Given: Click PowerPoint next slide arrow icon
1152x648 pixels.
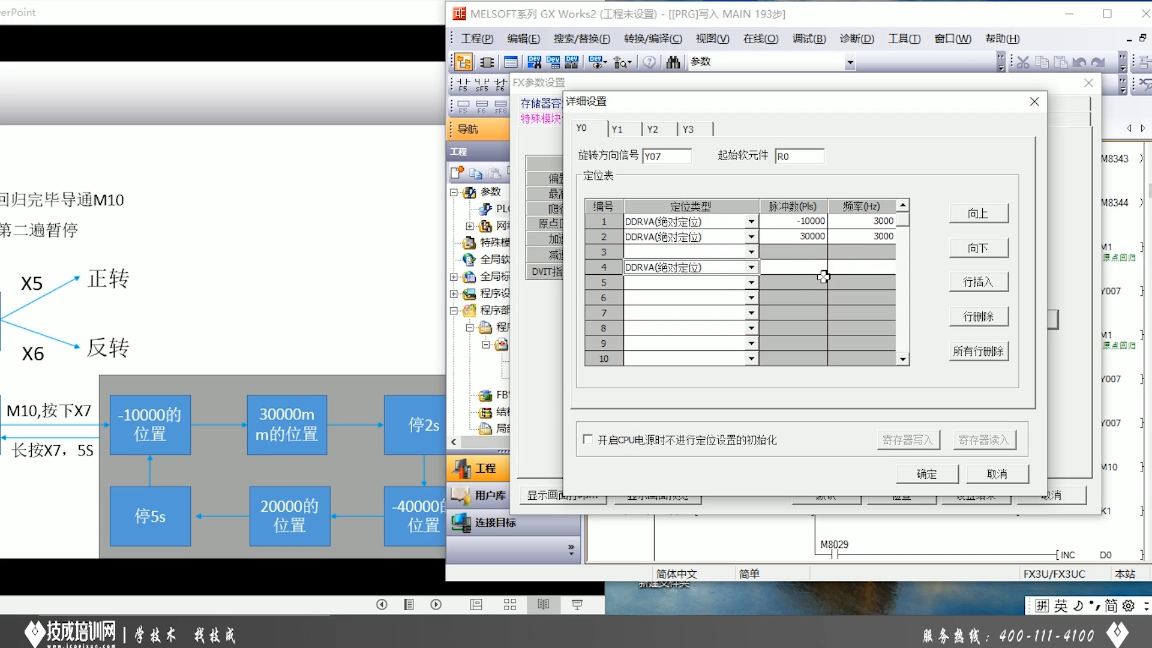Looking at the screenshot, I should tap(436, 605).
